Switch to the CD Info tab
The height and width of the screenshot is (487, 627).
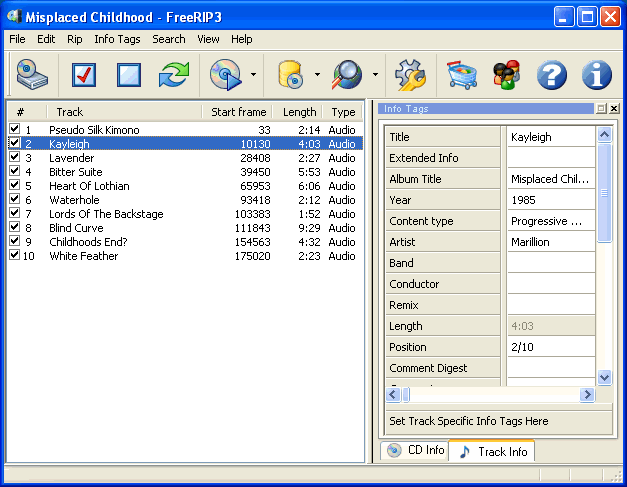(415, 451)
